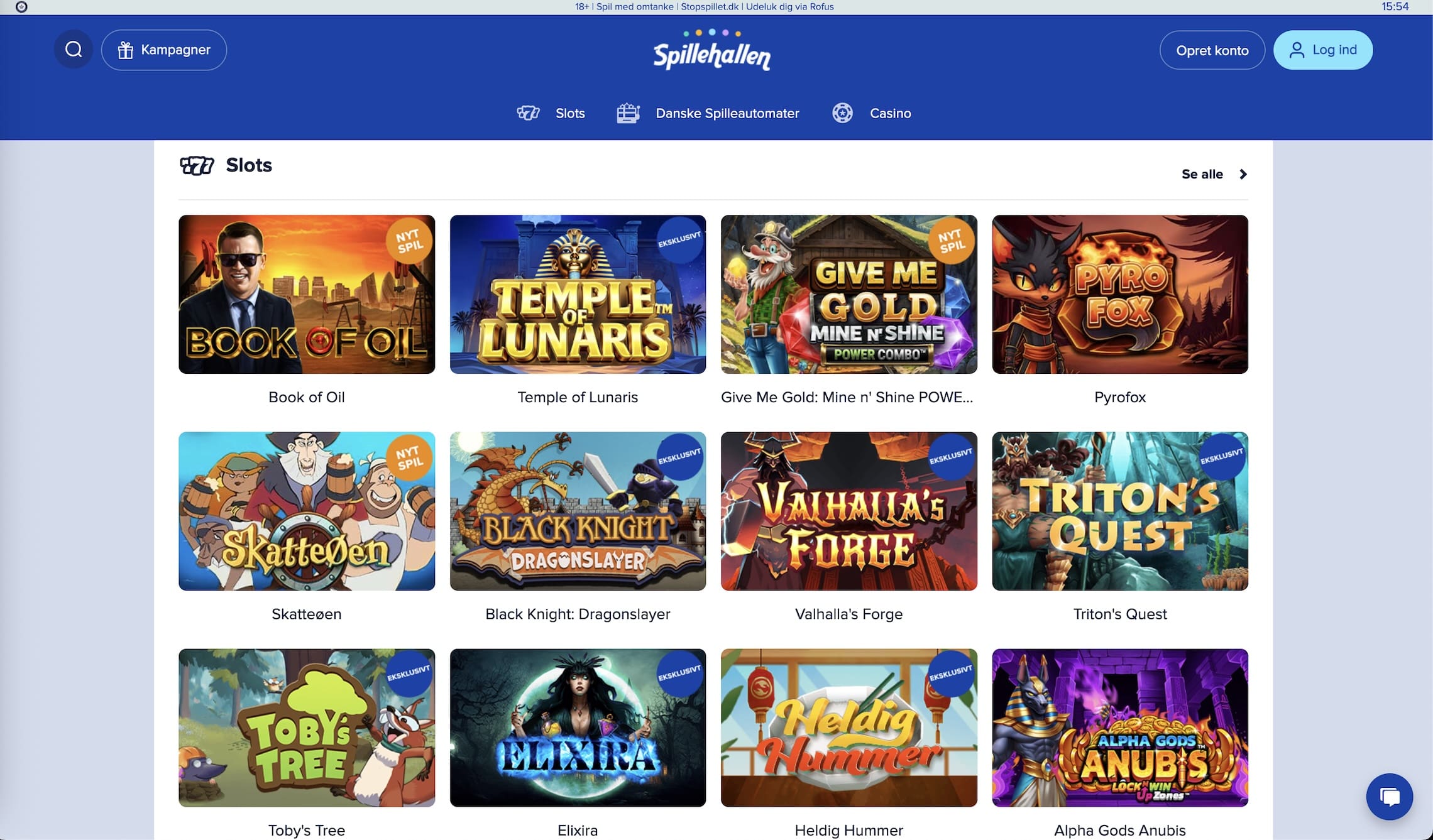Click the circular icon in the top-left status bar

[21, 7]
